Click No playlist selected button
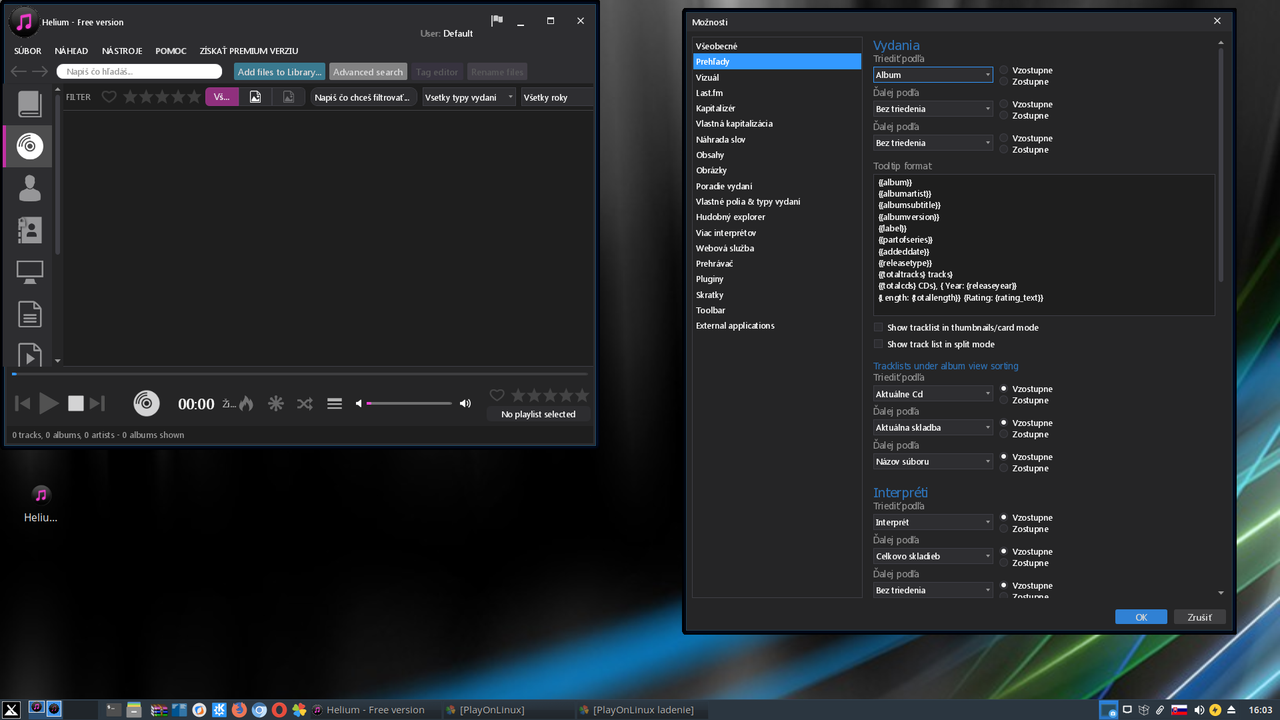The height and width of the screenshot is (720, 1280). [x=539, y=414]
